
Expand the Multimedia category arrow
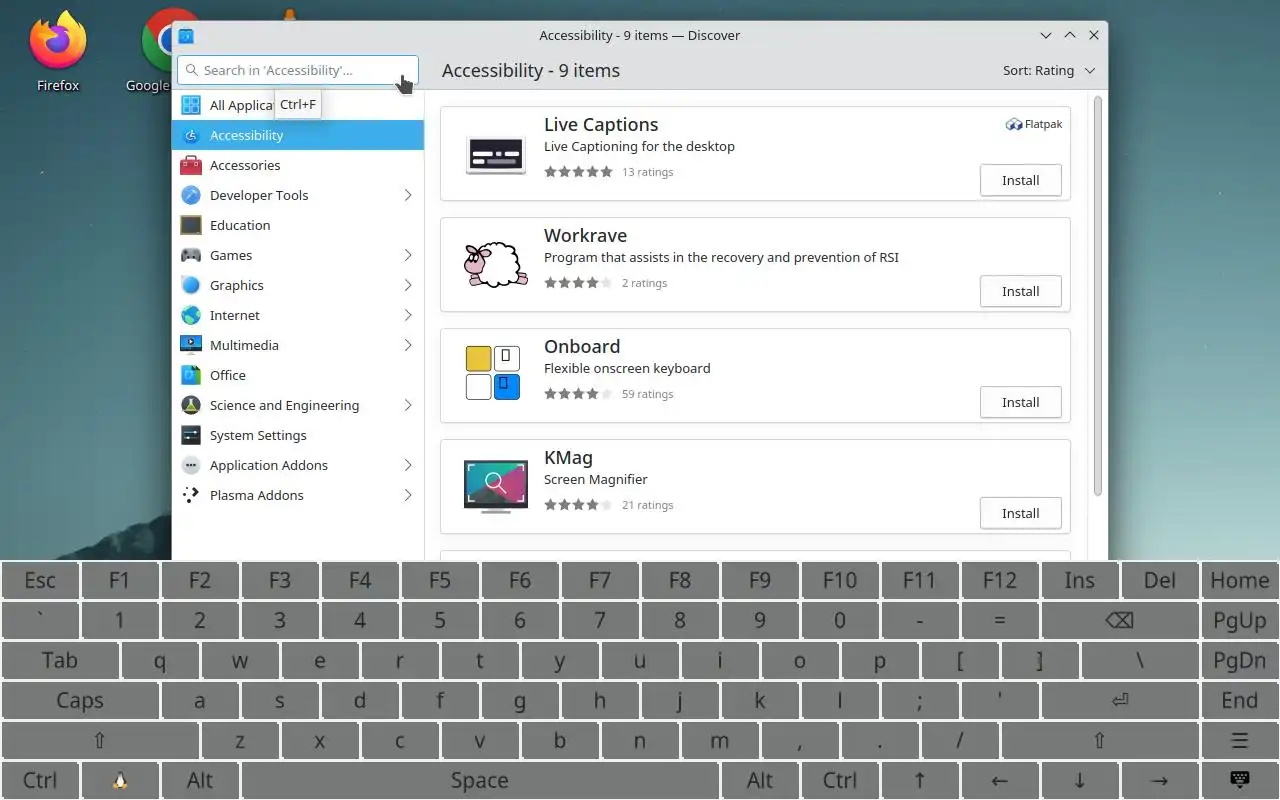[408, 345]
